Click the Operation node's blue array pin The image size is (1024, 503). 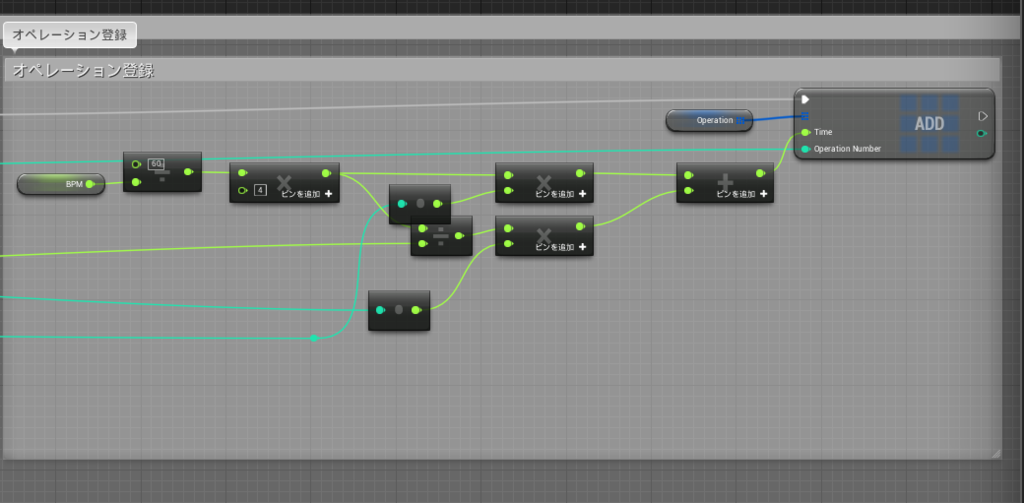tap(740, 120)
